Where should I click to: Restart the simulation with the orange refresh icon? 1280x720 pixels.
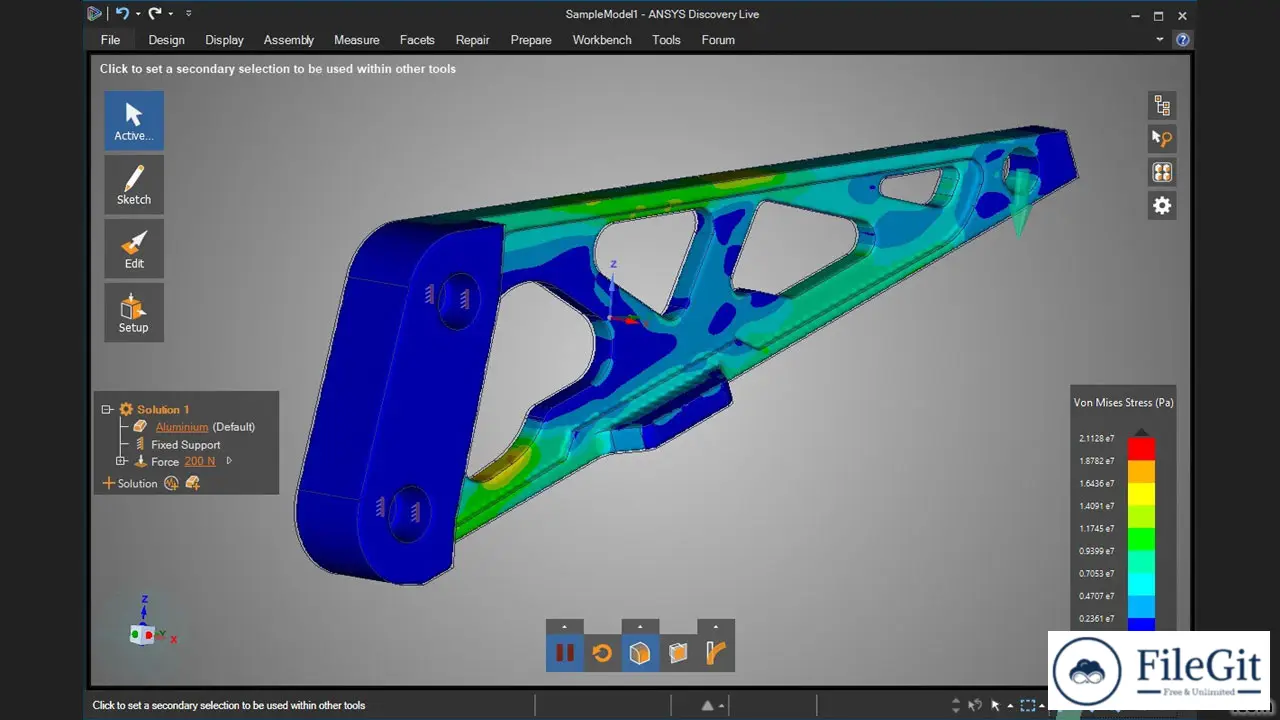(x=602, y=653)
